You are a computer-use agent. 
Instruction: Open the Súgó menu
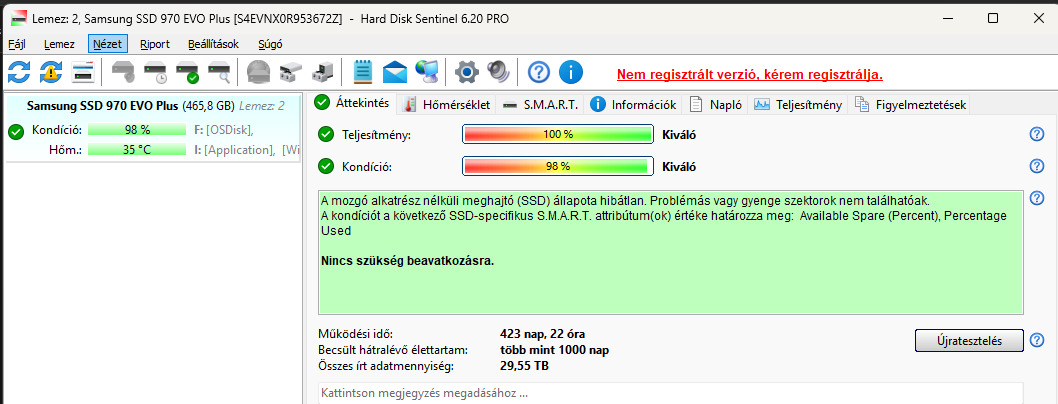(x=271, y=45)
